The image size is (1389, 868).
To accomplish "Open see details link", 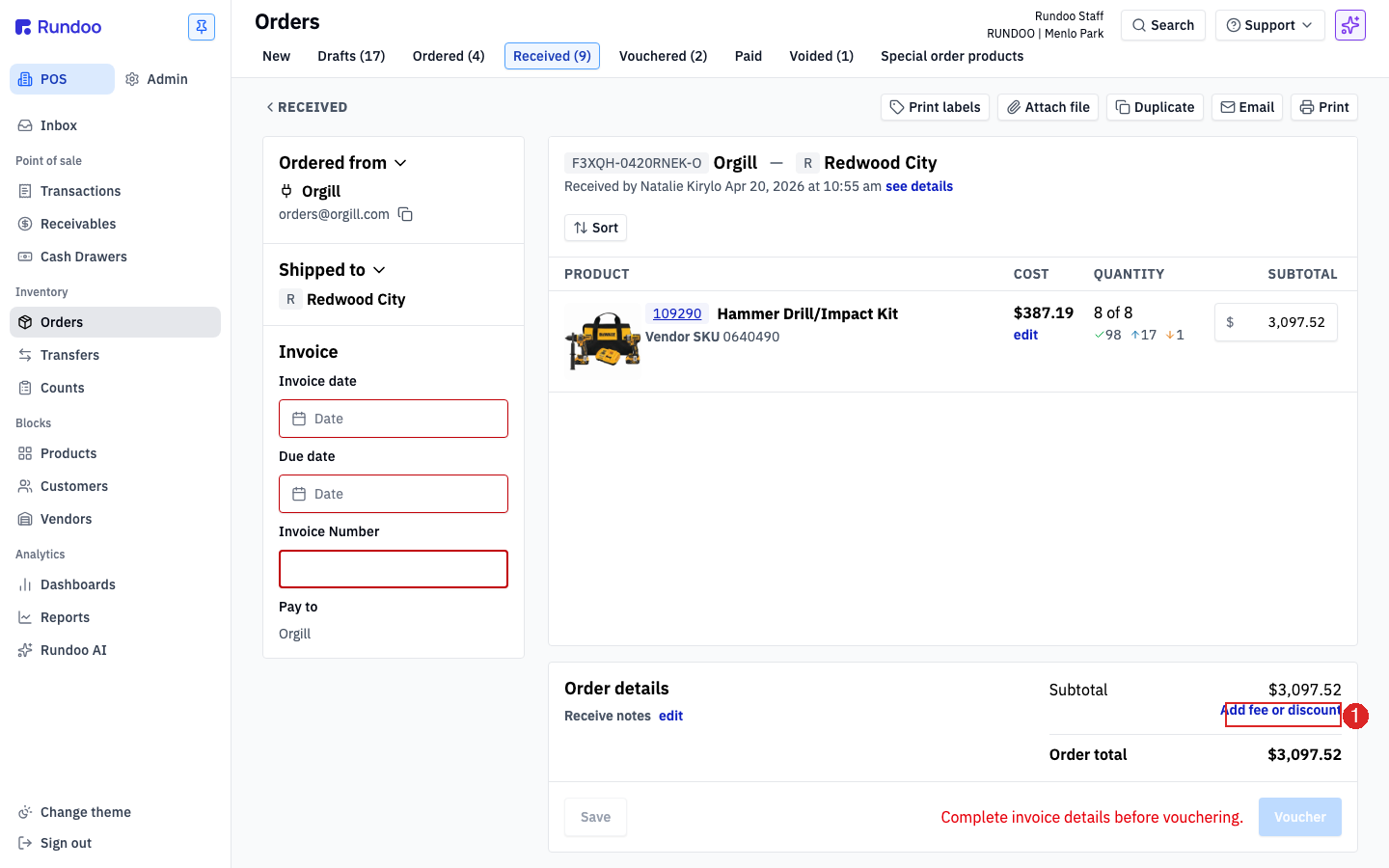I will 919,186.
